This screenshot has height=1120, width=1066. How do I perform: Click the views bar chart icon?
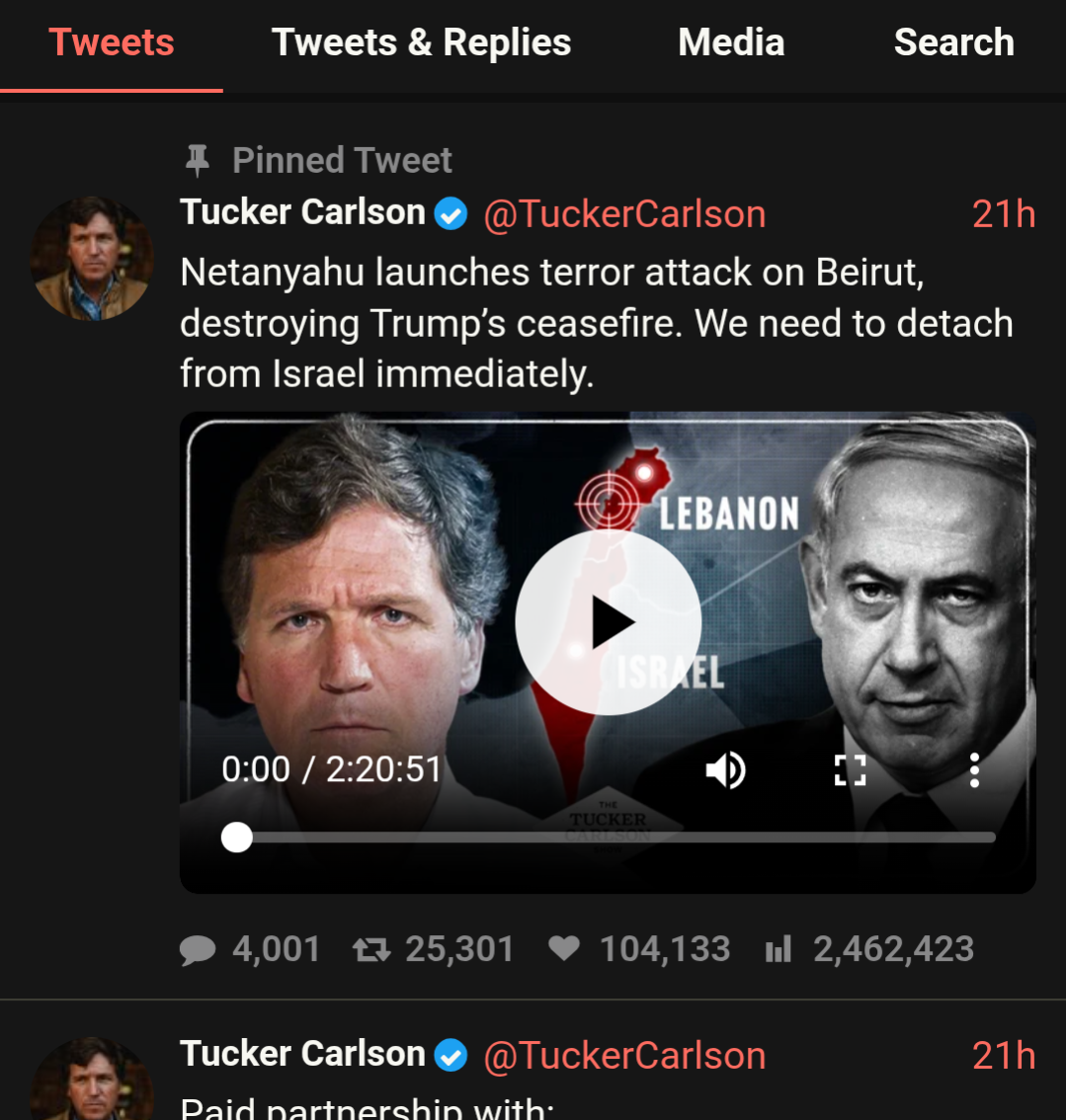point(779,950)
